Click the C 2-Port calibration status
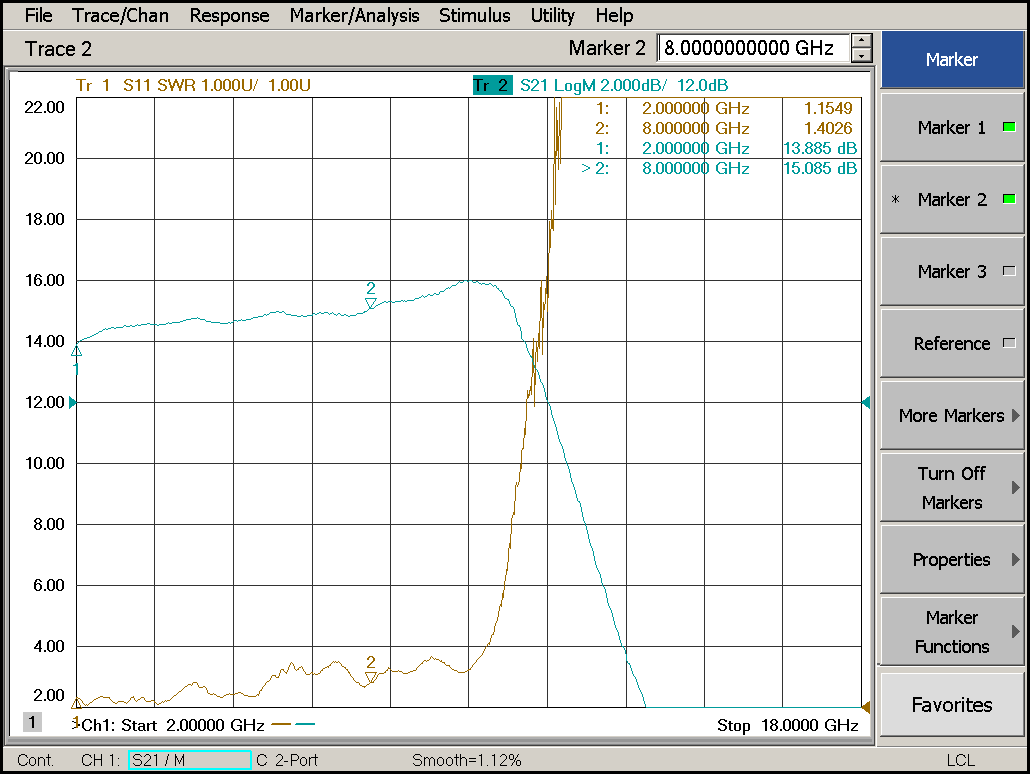This screenshot has width=1030, height=774. [x=287, y=760]
